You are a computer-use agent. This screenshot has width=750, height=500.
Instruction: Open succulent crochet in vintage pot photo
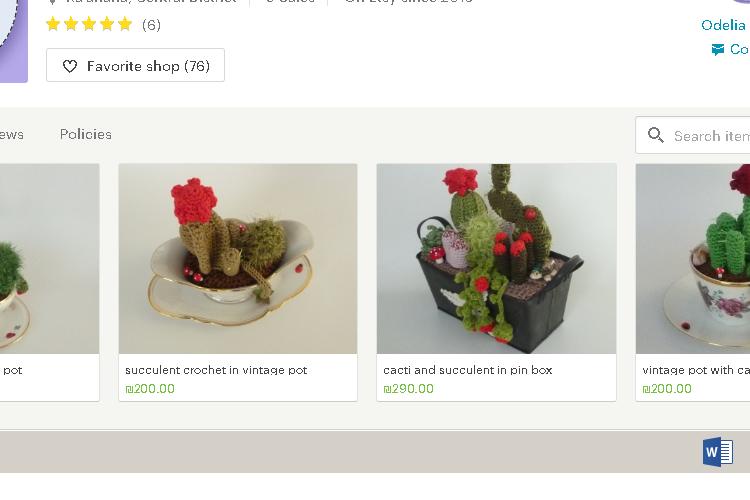click(x=238, y=259)
